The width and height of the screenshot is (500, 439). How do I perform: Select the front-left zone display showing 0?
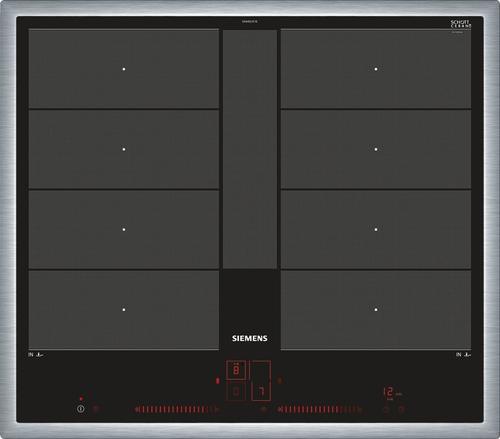coord(236,391)
